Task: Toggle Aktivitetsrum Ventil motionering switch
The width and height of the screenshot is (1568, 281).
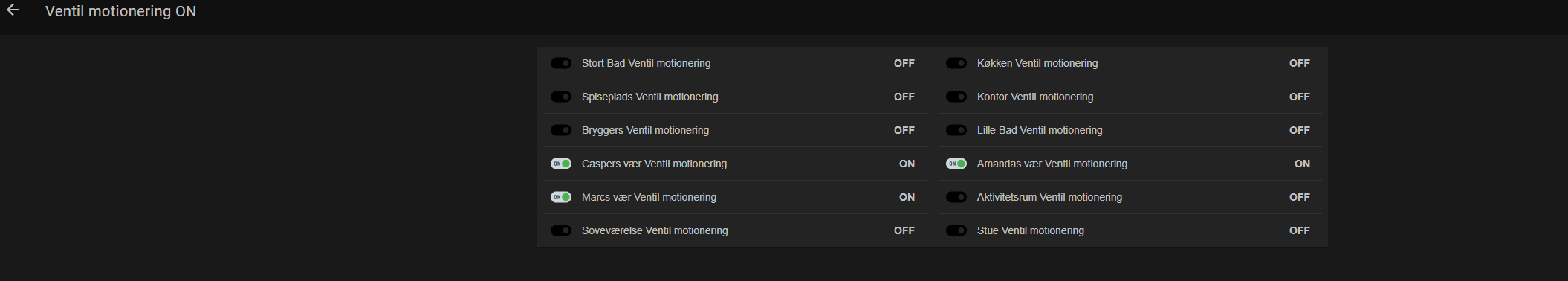Action: pos(956,197)
